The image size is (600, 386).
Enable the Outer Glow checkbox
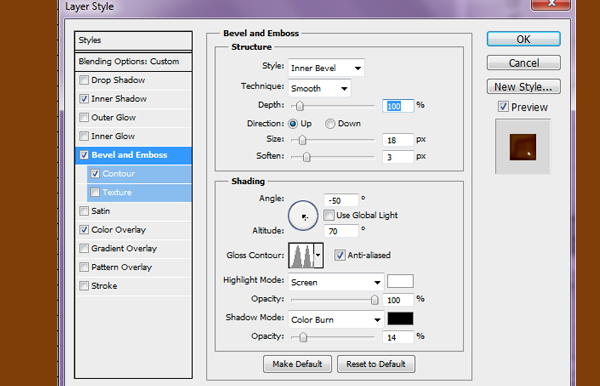pyautogui.click(x=84, y=117)
